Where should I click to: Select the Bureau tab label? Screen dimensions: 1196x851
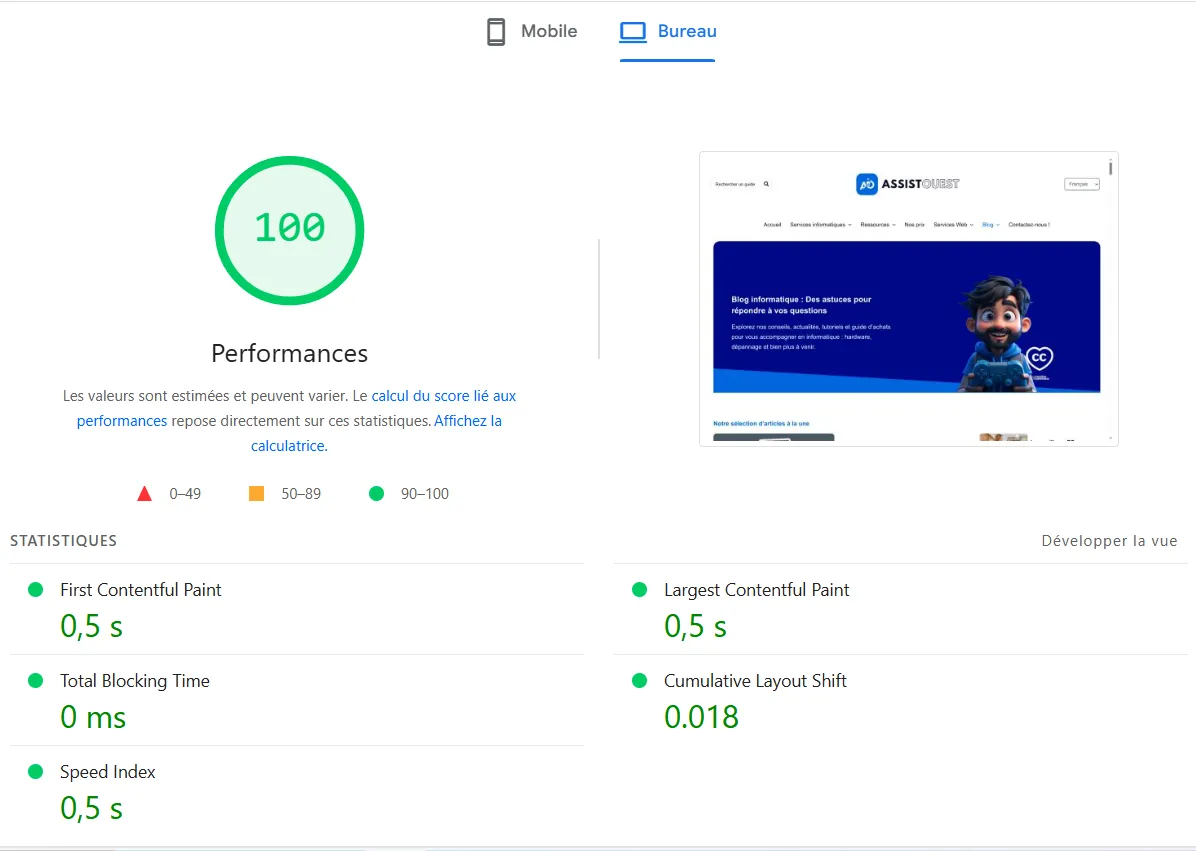(687, 32)
